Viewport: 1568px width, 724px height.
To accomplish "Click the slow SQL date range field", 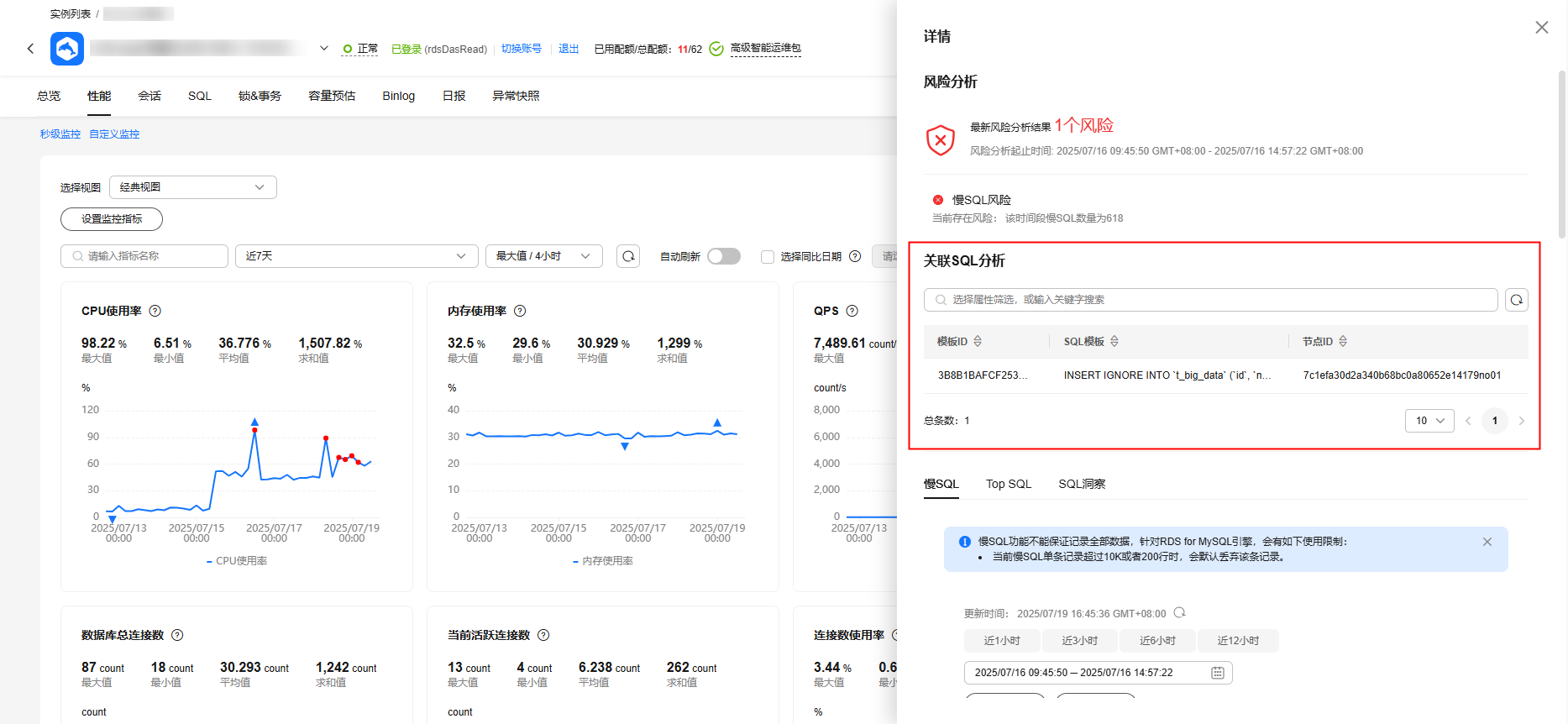I will point(1099,673).
